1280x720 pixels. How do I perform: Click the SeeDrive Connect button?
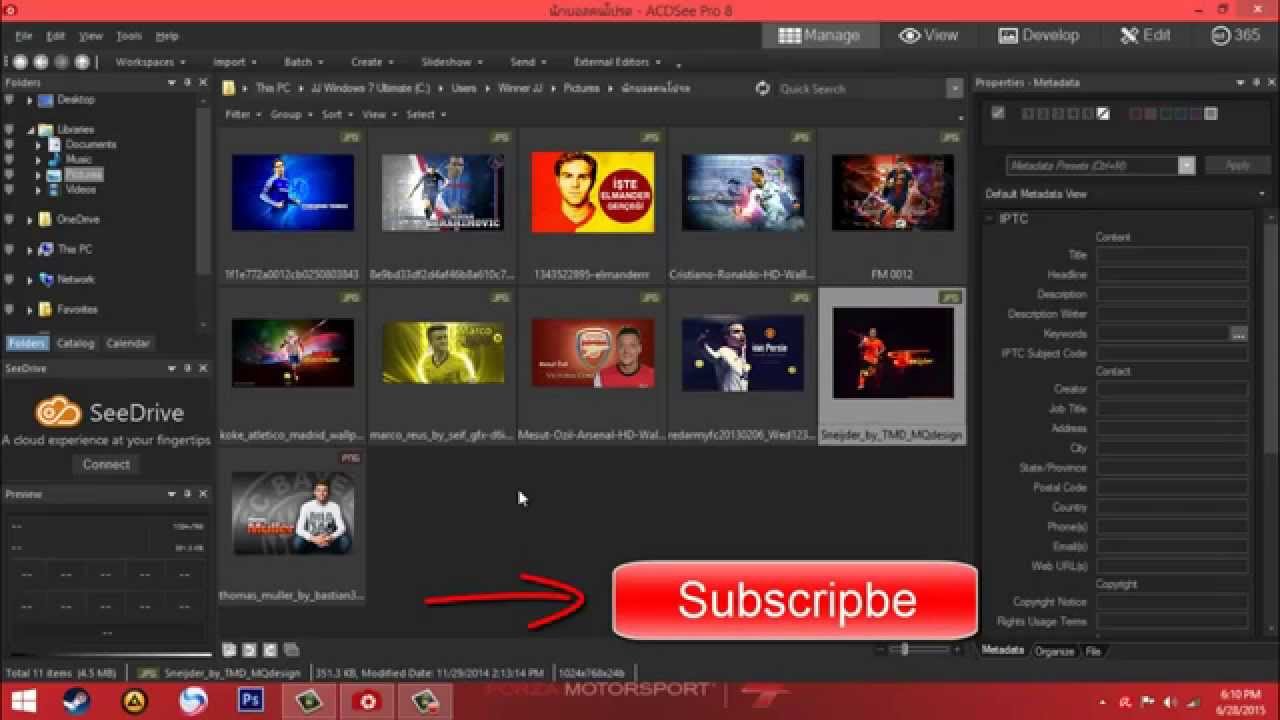click(x=106, y=464)
